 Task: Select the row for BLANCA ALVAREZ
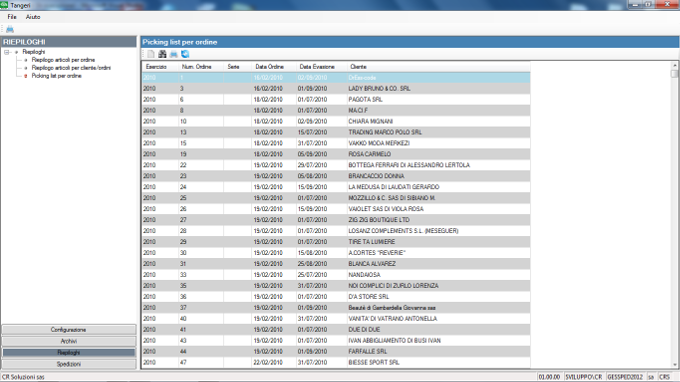coord(336,264)
